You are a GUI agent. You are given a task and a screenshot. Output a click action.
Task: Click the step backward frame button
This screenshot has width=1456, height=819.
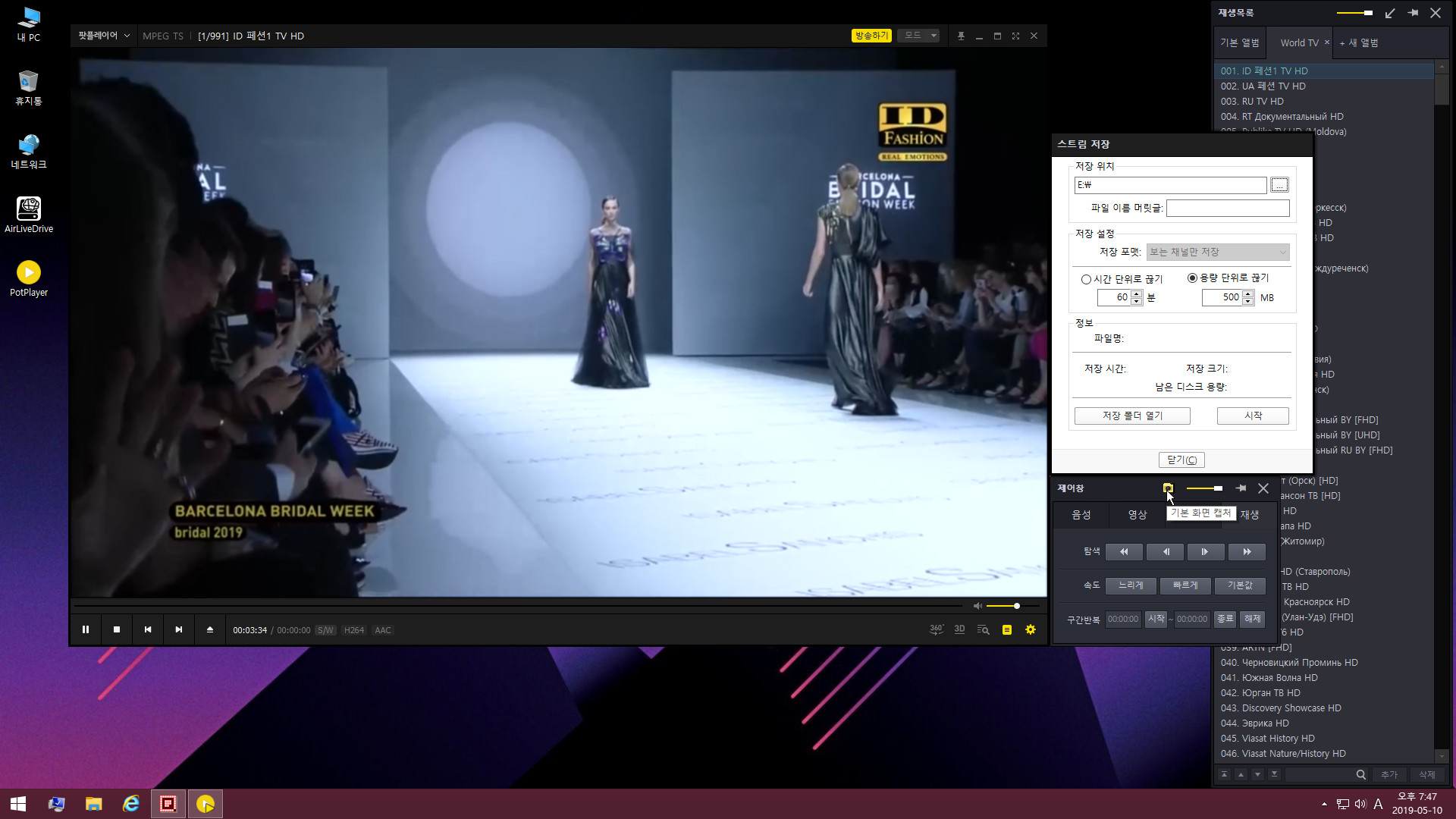click(x=1166, y=551)
